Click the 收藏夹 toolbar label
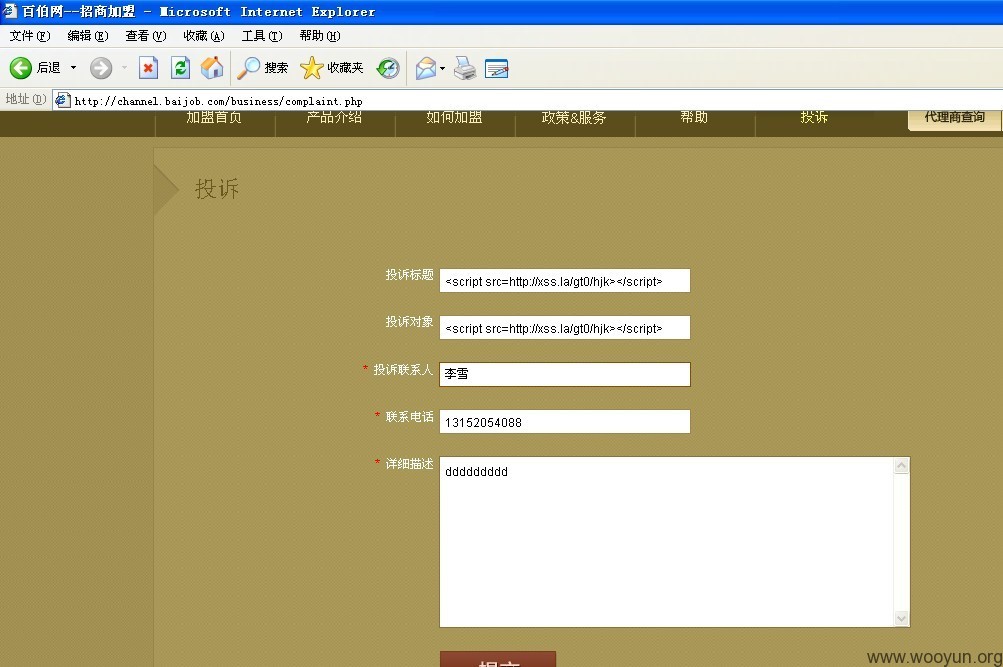This screenshot has width=1003, height=667. tap(345, 68)
